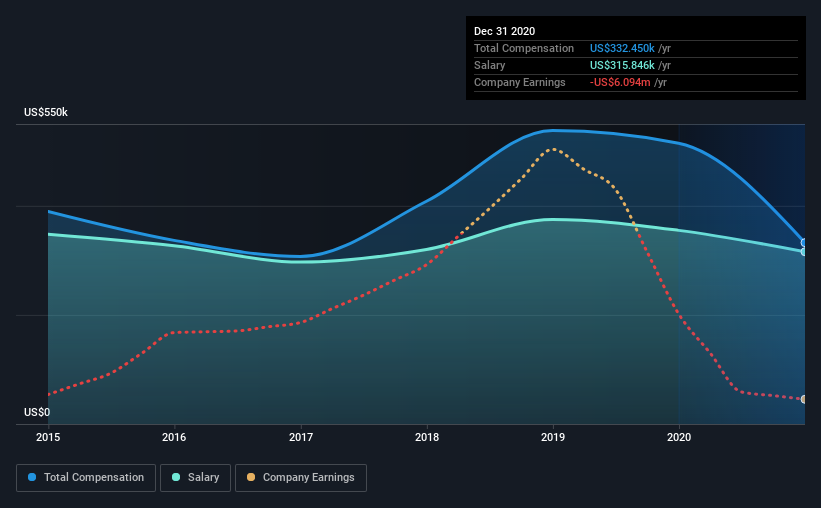Click the blue Total Compensation legend dot
This screenshot has height=508, width=821.
point(32,477)
